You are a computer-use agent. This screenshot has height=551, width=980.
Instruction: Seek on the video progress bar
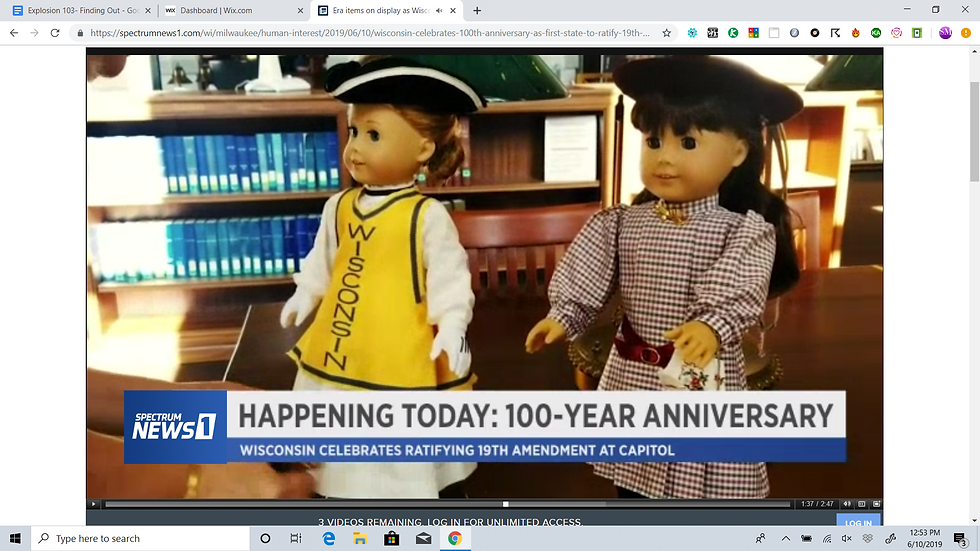click(x=448, y=504)
